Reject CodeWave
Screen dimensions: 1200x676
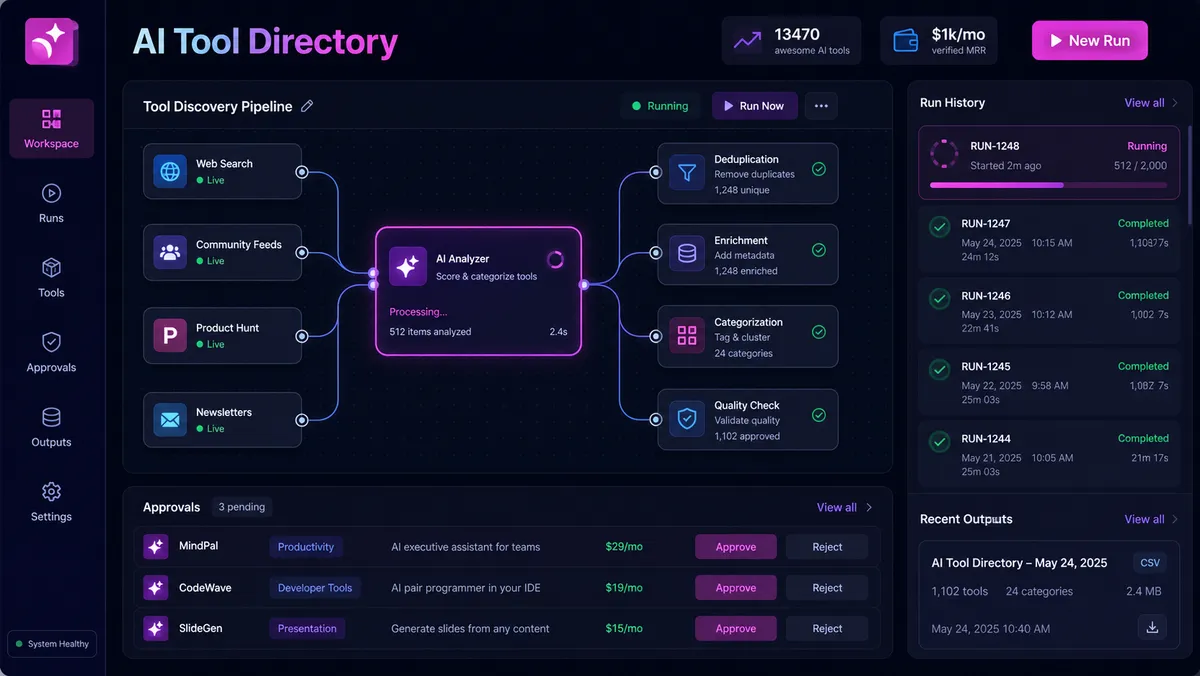[827, 588]
